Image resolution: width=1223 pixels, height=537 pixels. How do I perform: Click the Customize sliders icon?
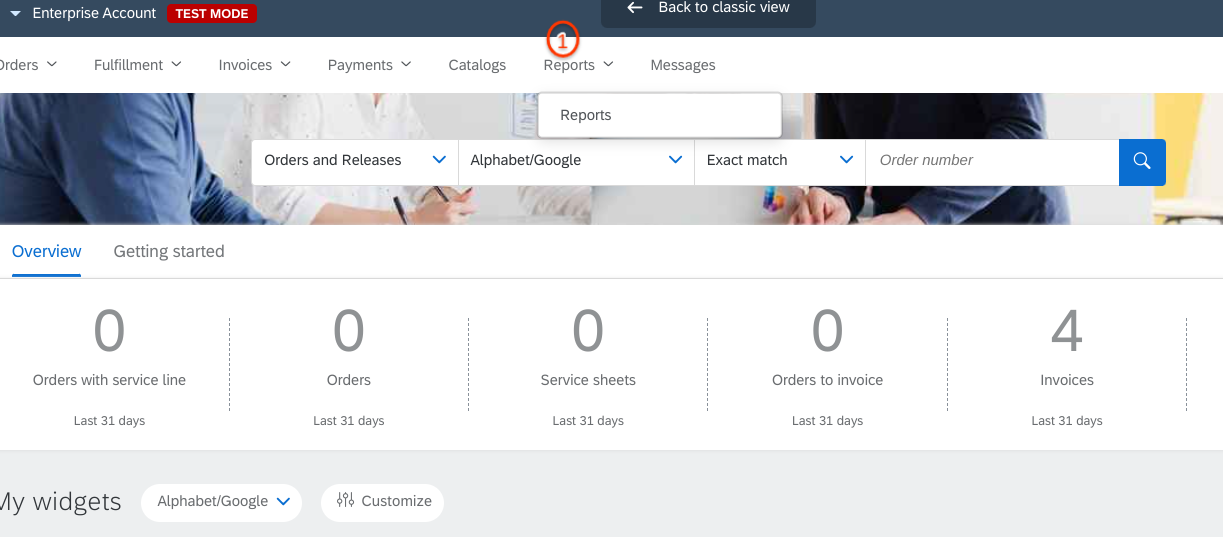click(x=346, y=501)
